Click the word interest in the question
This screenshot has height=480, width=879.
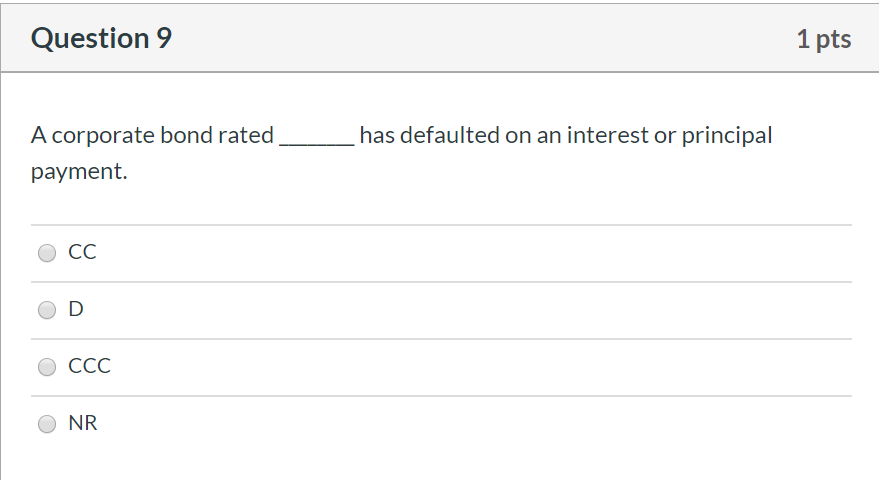click(607, 136)
